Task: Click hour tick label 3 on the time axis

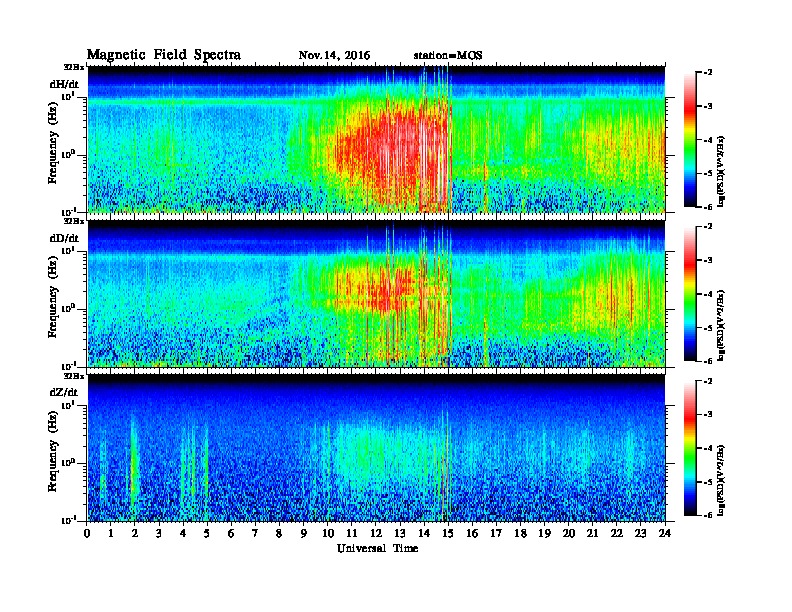Action: pos(159,534)
